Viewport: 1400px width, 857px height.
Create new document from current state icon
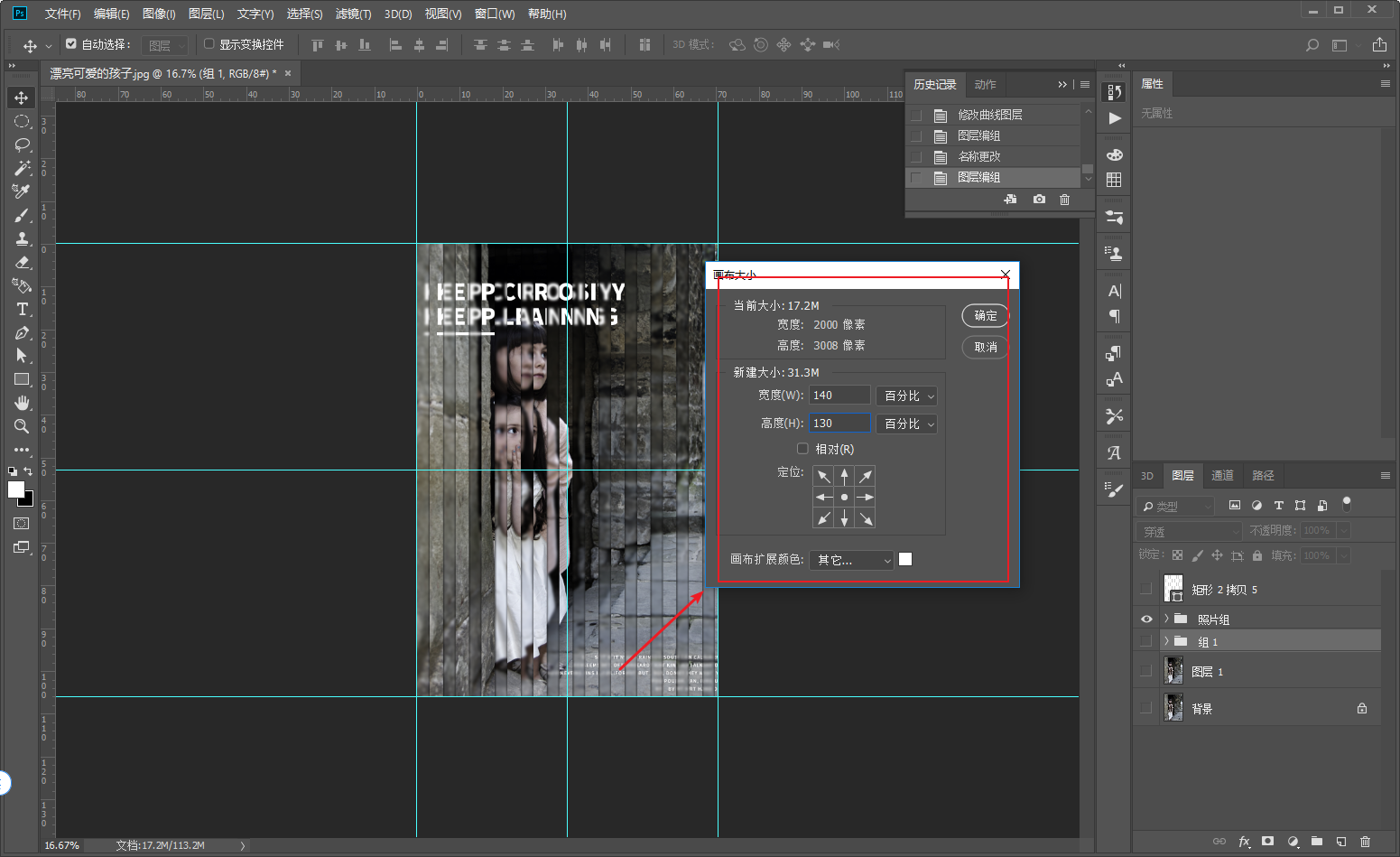click(x=1010, y=199)
